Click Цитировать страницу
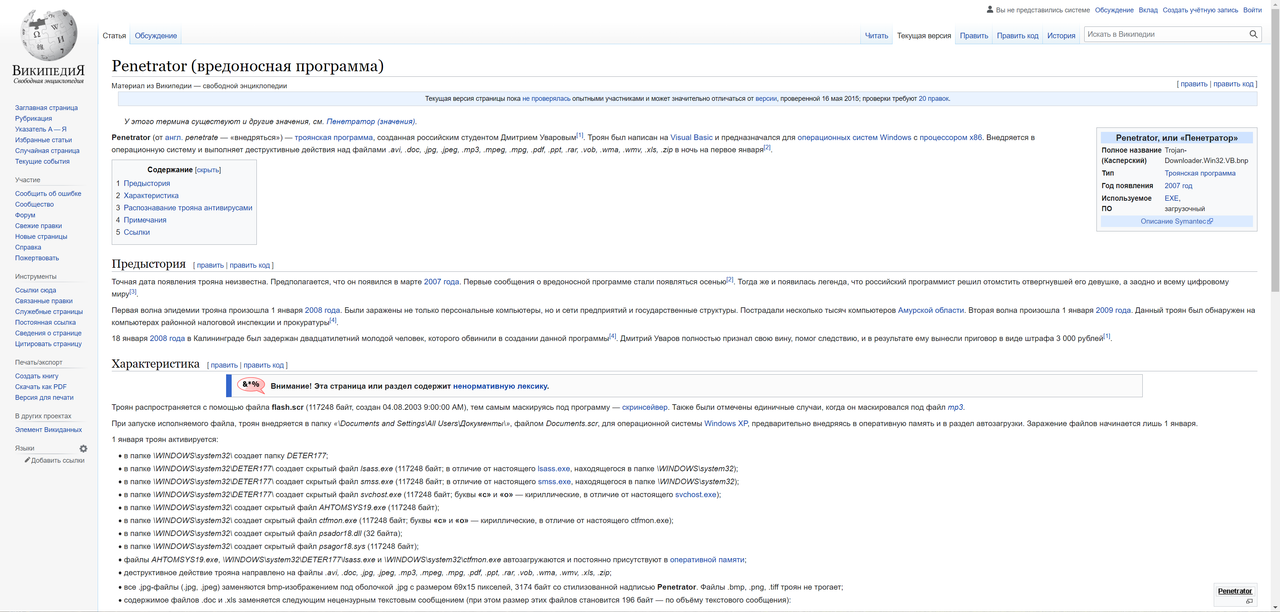 [x=48, y=344]
